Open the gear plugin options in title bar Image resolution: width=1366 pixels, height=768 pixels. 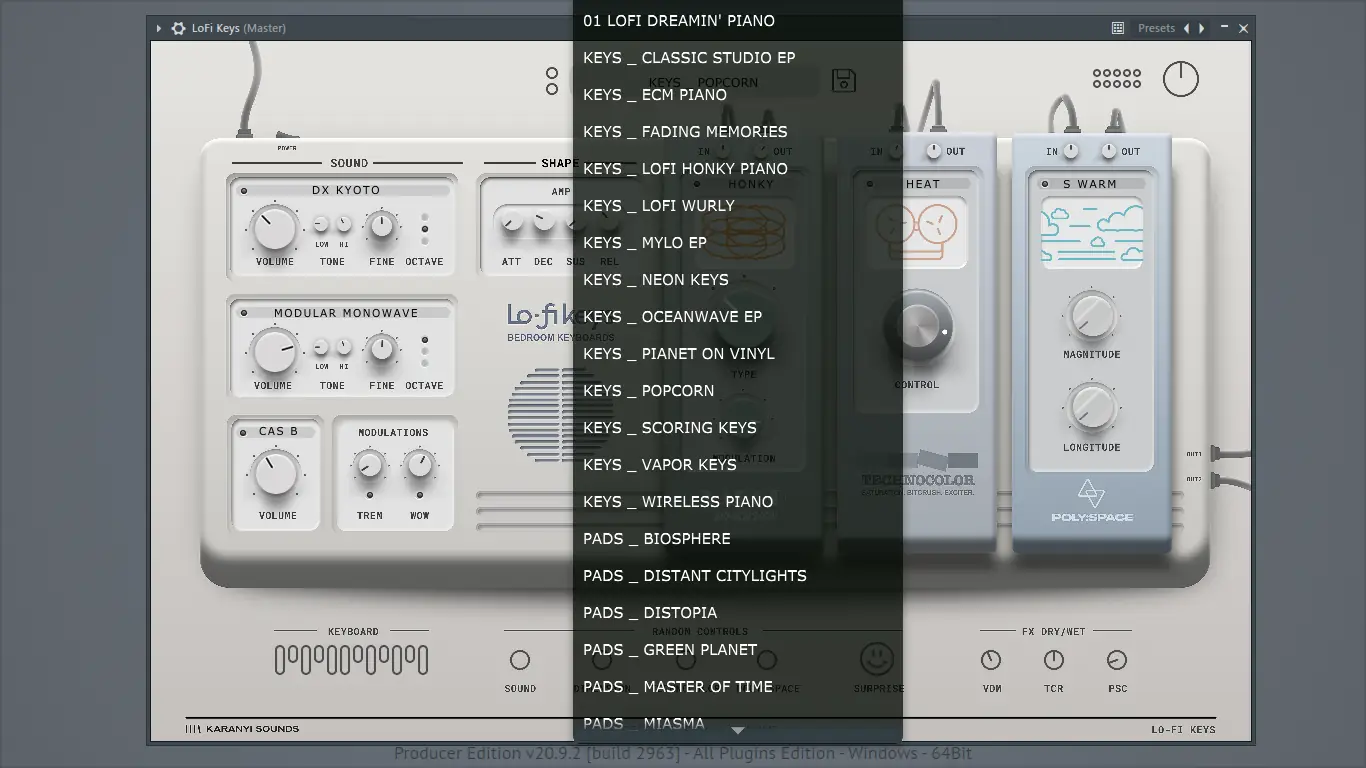[x=178, y=28]
